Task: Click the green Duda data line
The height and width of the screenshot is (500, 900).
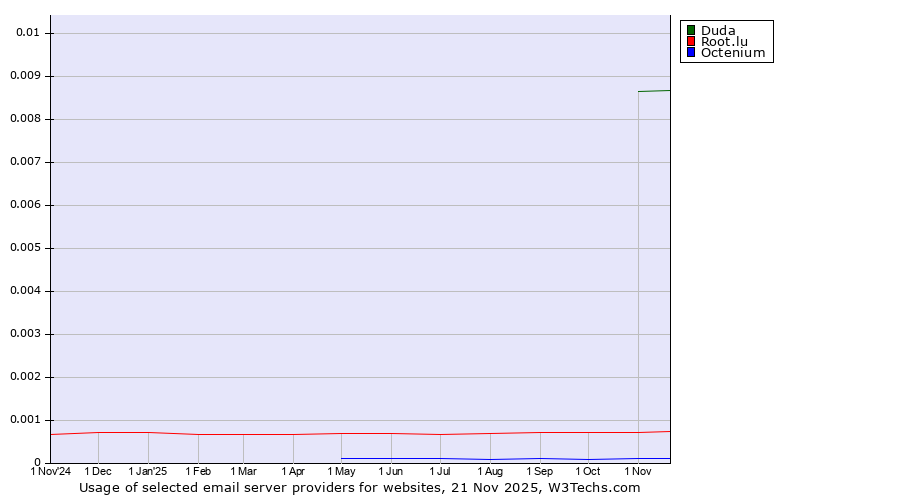Action: pyautogui.click(x=654, y=91)
